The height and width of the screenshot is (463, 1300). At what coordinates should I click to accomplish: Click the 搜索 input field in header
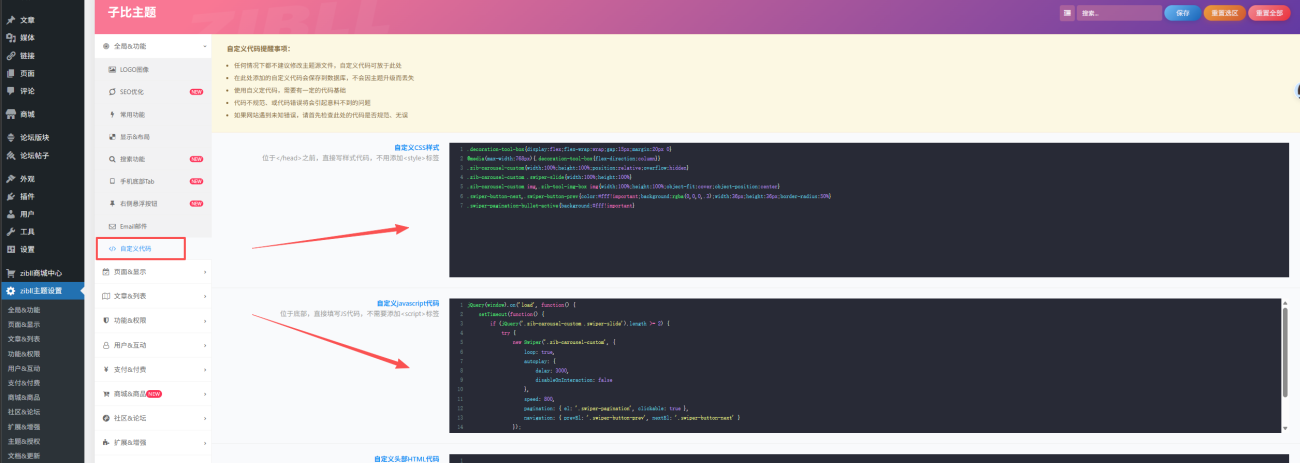click(x=1118, y=13)
